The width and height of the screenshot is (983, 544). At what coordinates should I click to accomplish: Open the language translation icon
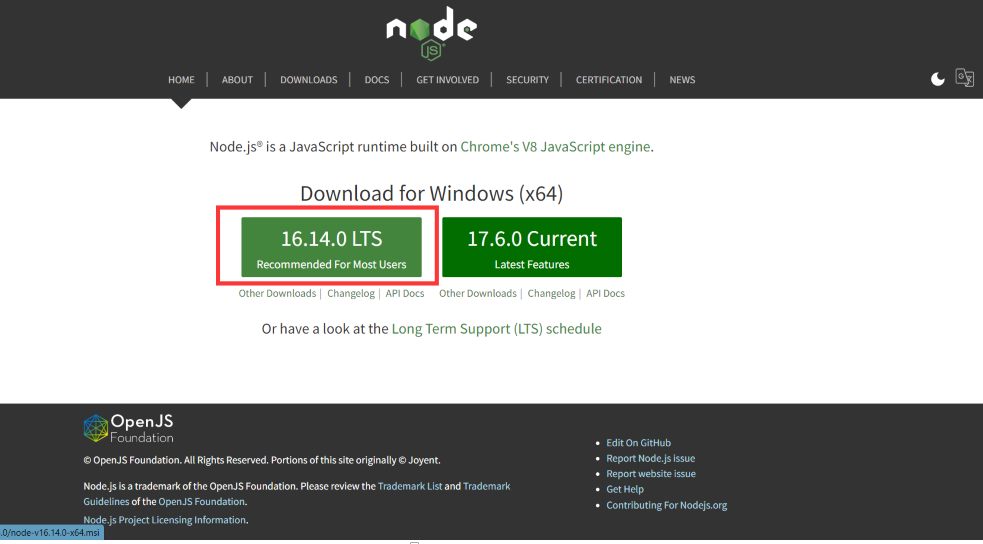click(x=964, y=78)
